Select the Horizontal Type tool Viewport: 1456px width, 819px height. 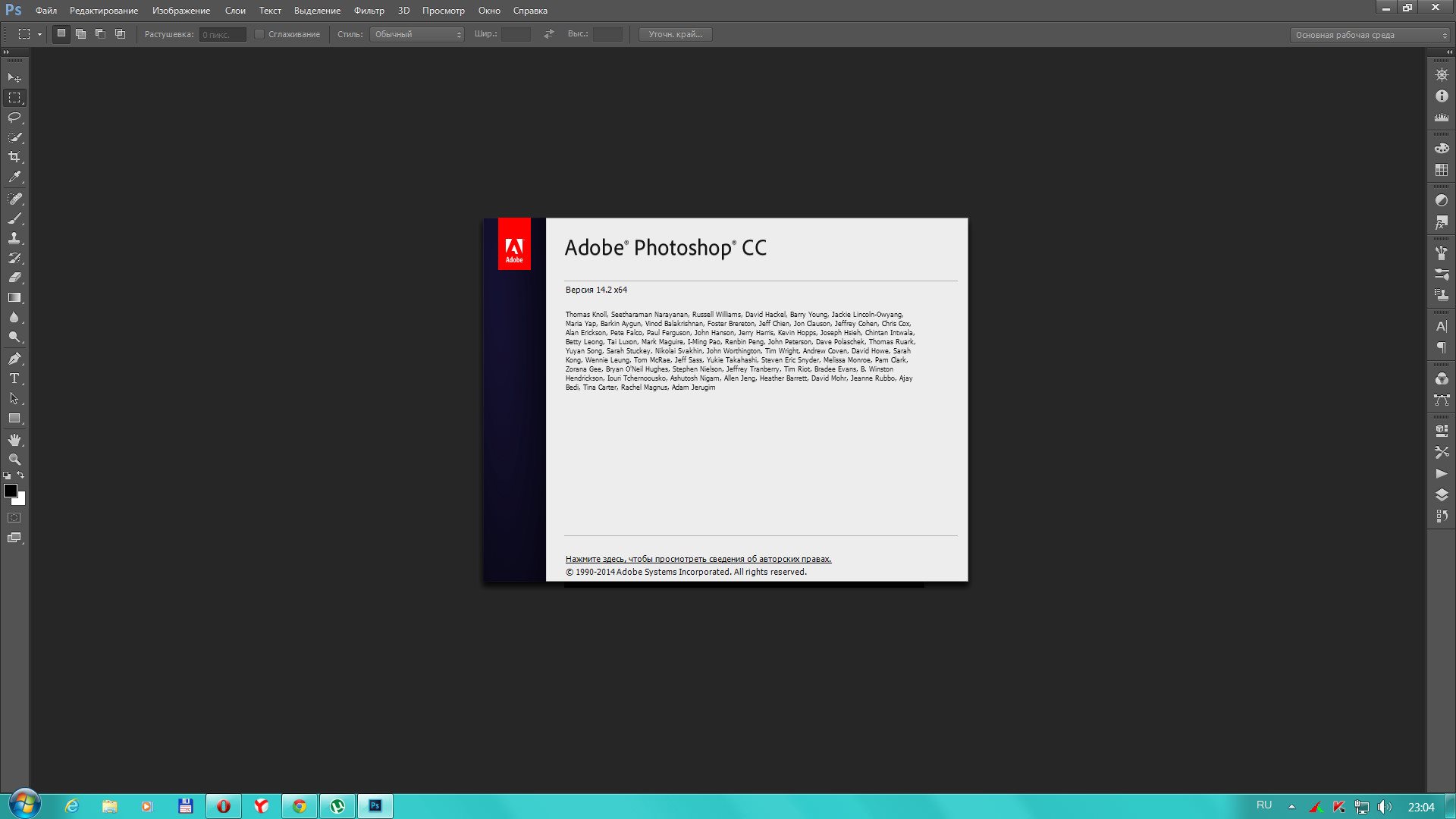click(x=14, y=378)
